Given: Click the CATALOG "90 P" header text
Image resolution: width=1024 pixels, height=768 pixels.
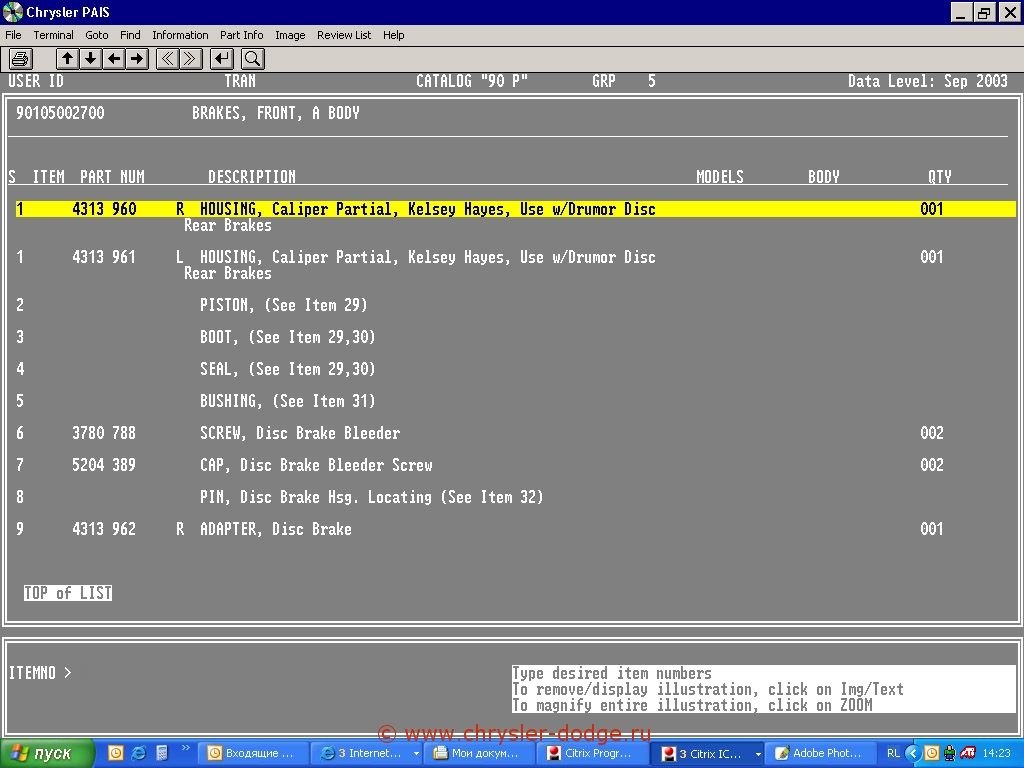Looking at the screenshot, I should [472, 81].
